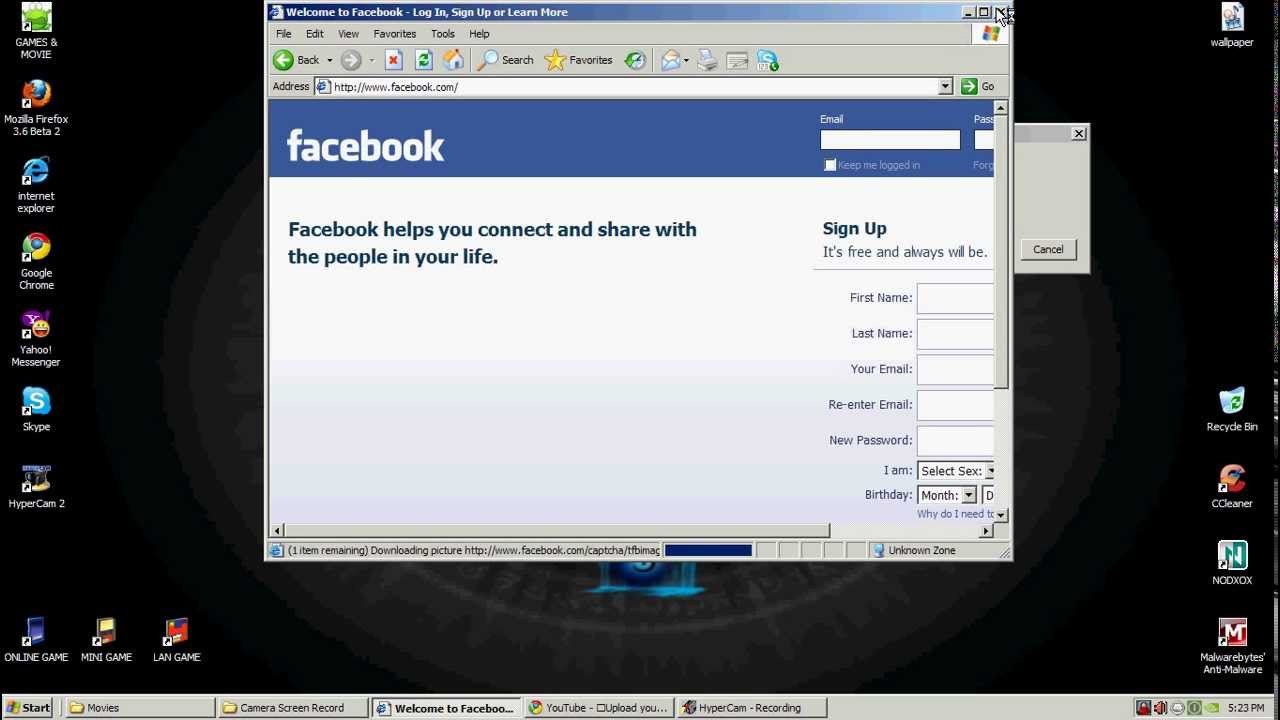
Task: Open Favorites star button in toolbar
Action: coord(578,60)
